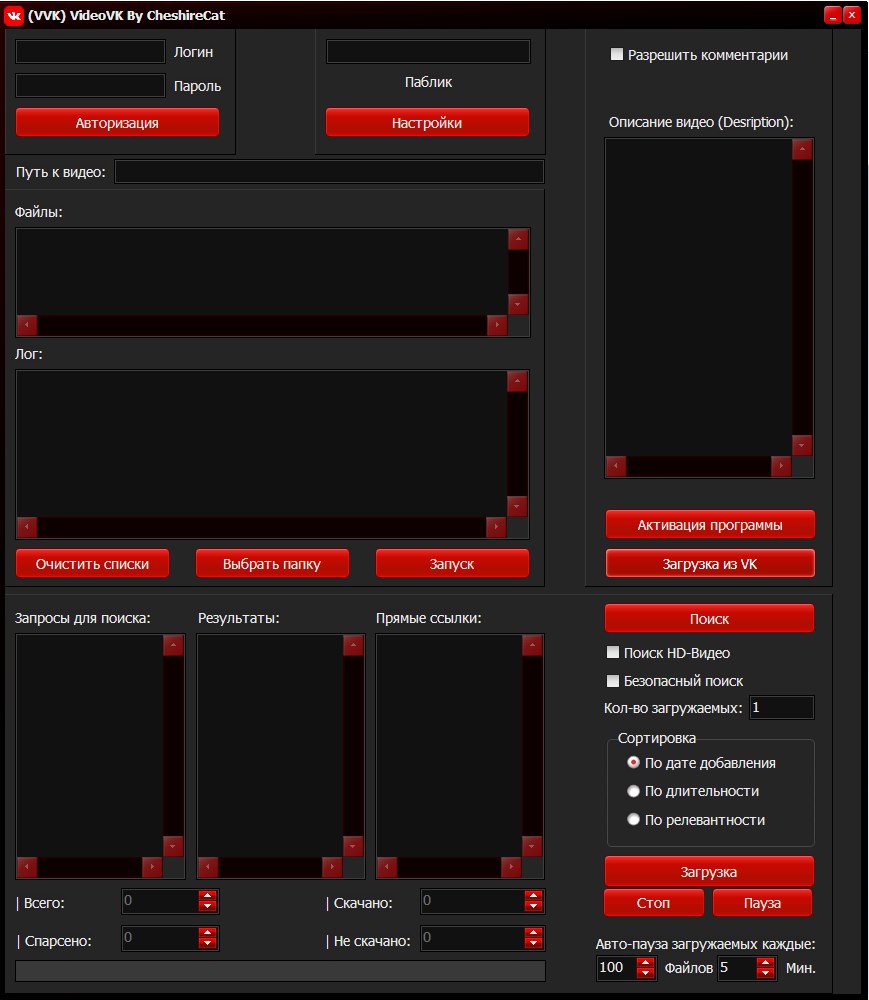Click inside the Описание видео text area
869x1000 pixels.
coord(699,297)
